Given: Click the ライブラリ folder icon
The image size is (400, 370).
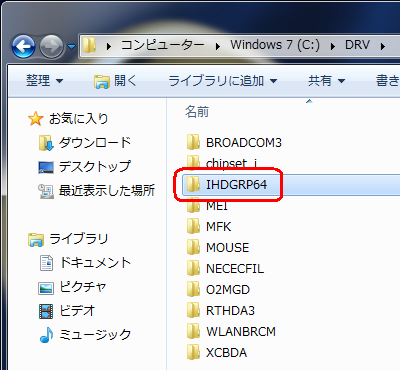Looking at the screenshot, I should (36, 239).
